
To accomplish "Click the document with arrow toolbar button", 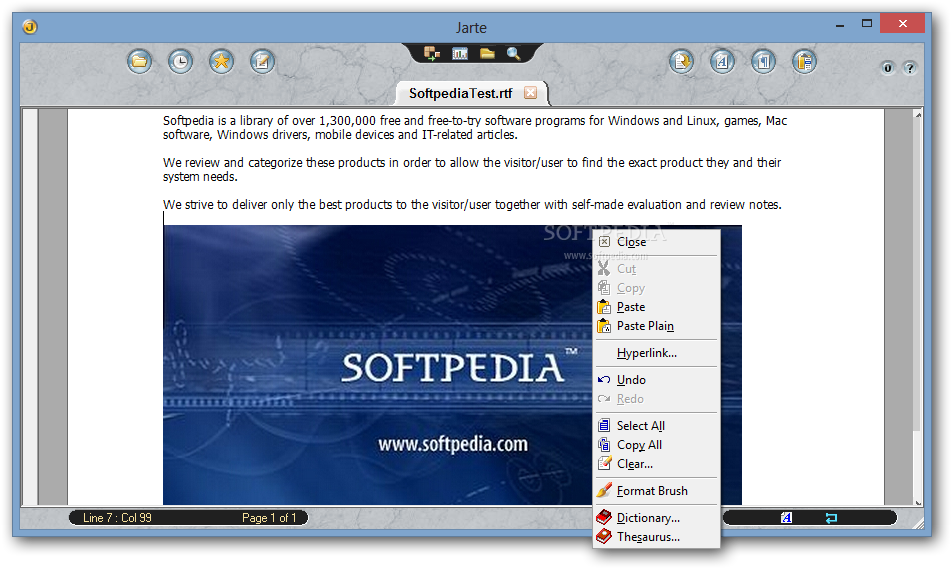I will click(x=682, y=61).
